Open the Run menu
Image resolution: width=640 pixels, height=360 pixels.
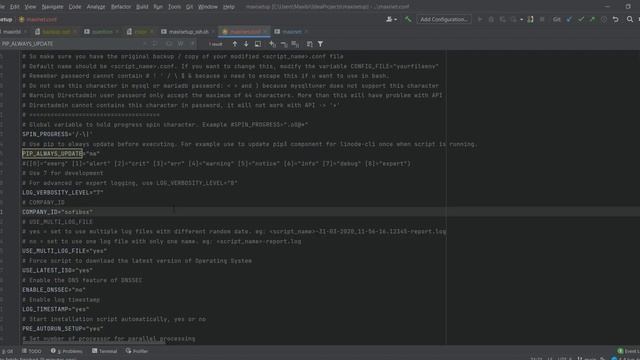[158, 7]
